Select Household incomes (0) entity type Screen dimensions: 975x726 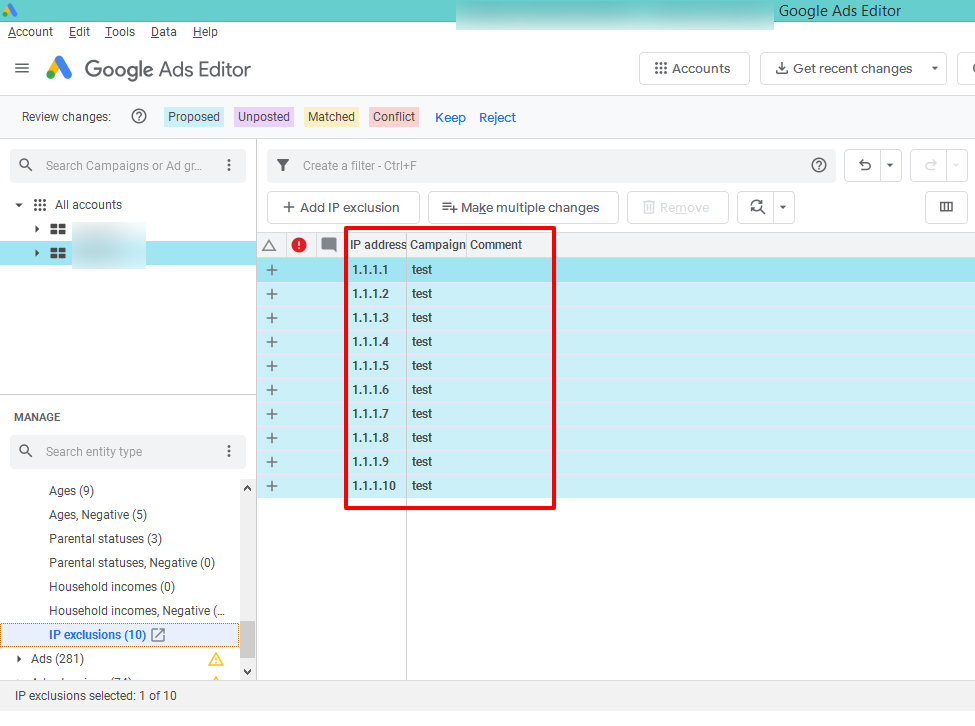[112, 587]
